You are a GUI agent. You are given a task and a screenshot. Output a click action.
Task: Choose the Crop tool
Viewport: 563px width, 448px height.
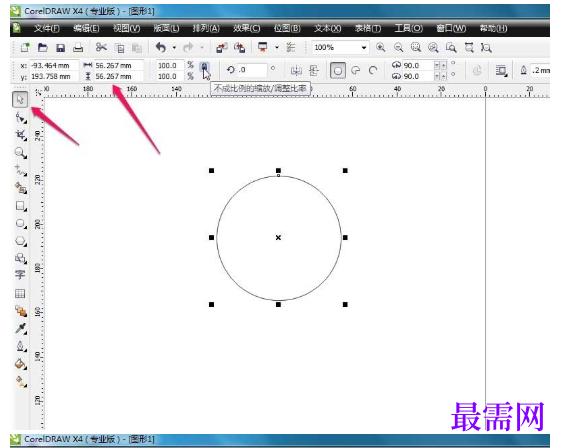point(20,135)
